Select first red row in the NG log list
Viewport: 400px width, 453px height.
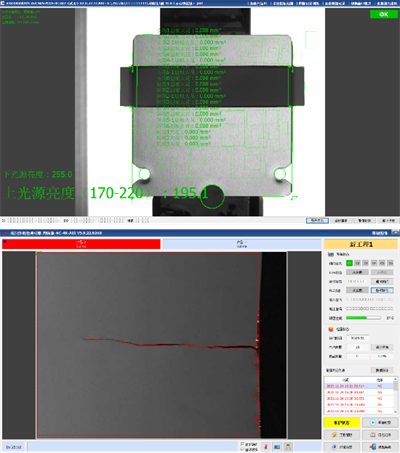click(359, 386)
